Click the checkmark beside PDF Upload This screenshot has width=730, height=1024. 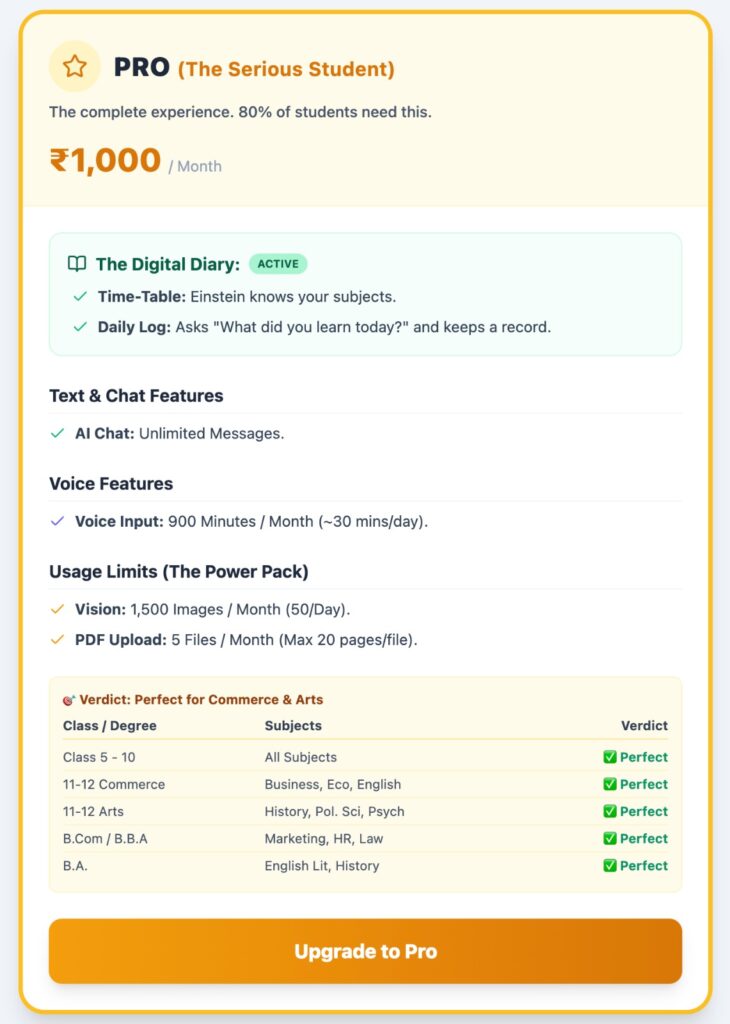[58, 639]
